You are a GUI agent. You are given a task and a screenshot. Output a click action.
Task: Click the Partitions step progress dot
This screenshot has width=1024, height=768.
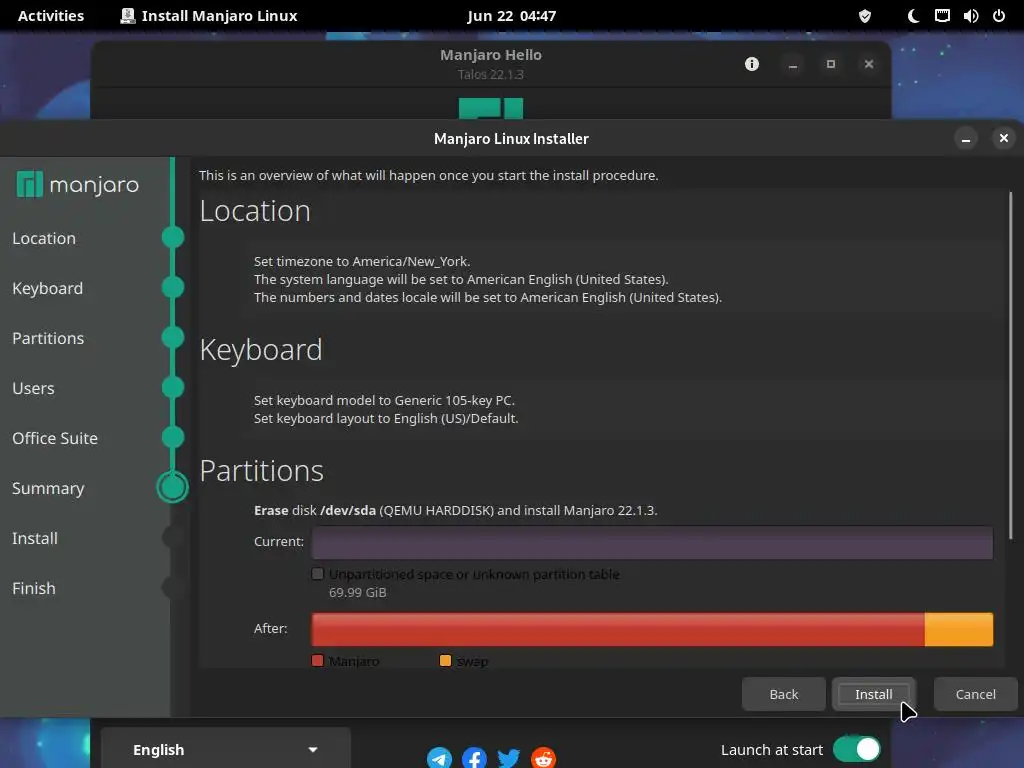click(172, 337)
